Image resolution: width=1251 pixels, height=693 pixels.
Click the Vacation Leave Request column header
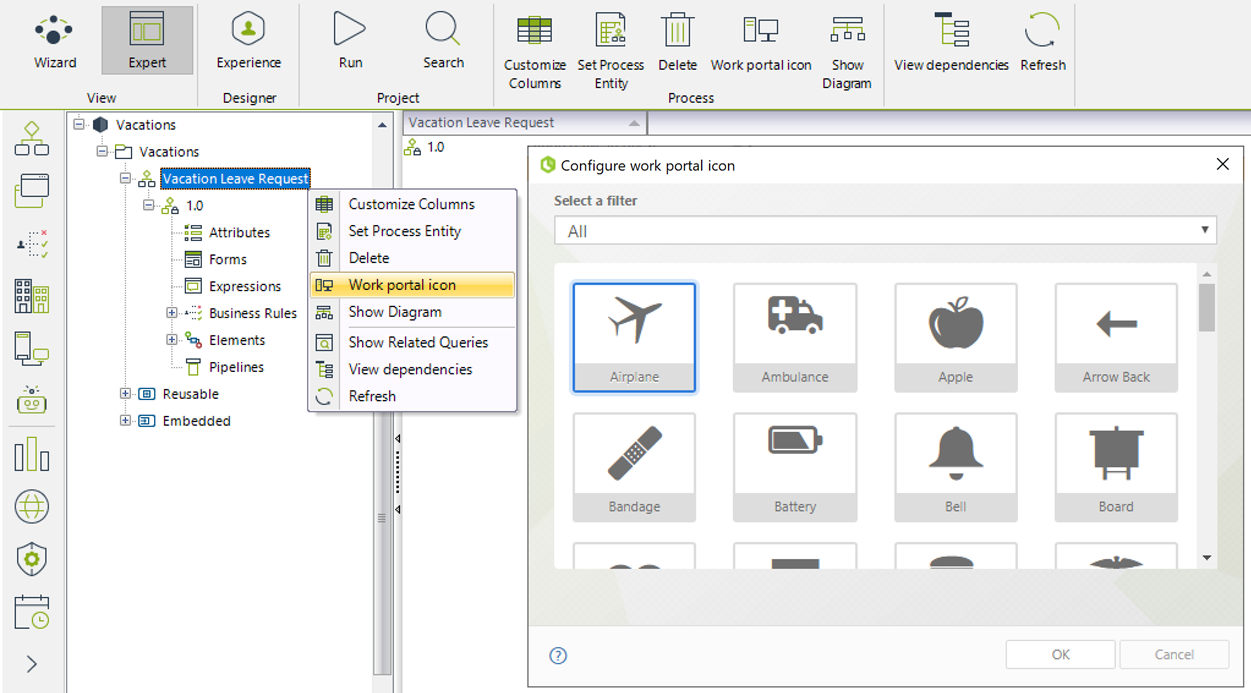[x=525, y=122]
